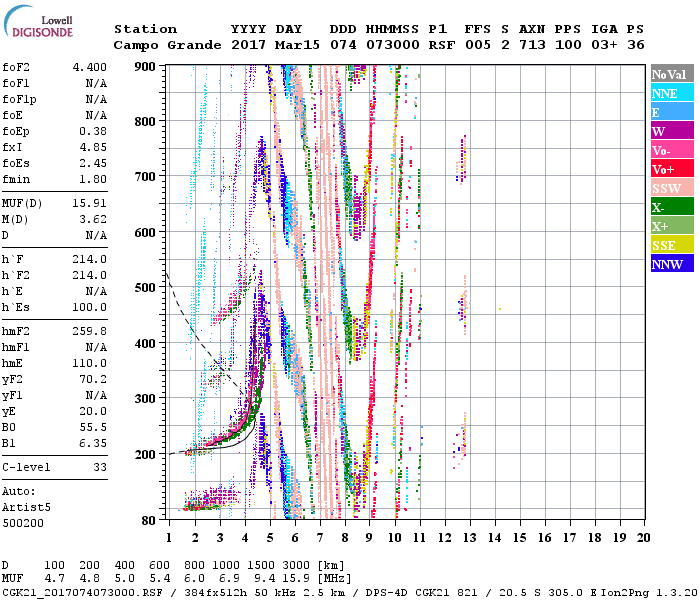Screen dimensions: 700x600
Task: Click the 900 tick on height axis
Action: pyautogui.click(x=146, y=67)
